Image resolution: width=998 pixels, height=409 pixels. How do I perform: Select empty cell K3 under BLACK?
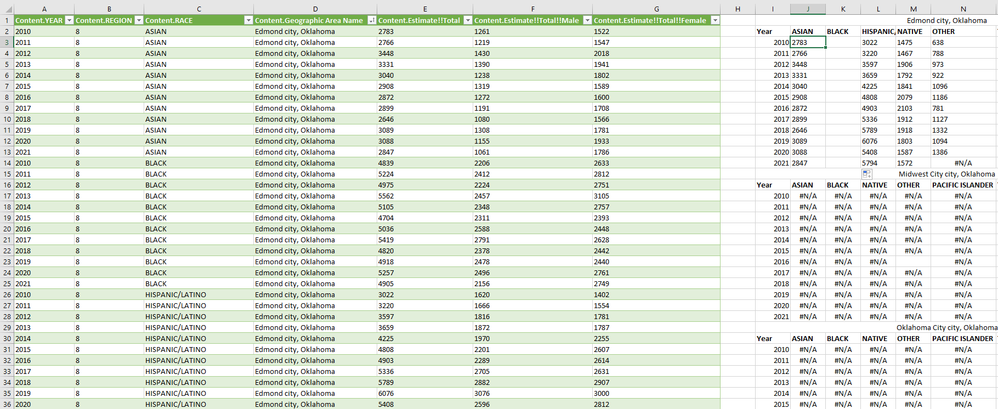pyautogui.click(x=843, y=43)
